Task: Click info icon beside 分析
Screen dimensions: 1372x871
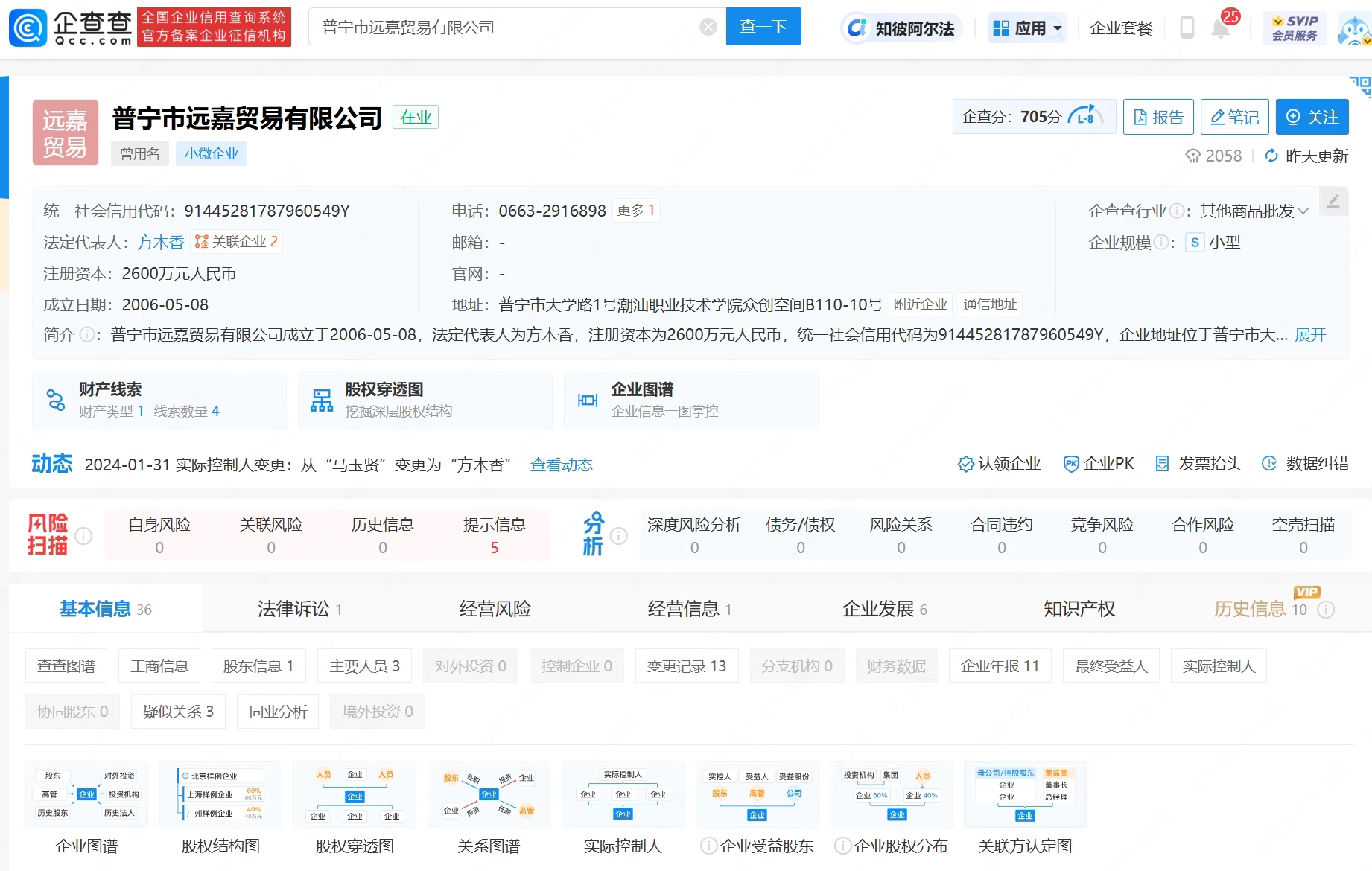Action: click(619, 535)
